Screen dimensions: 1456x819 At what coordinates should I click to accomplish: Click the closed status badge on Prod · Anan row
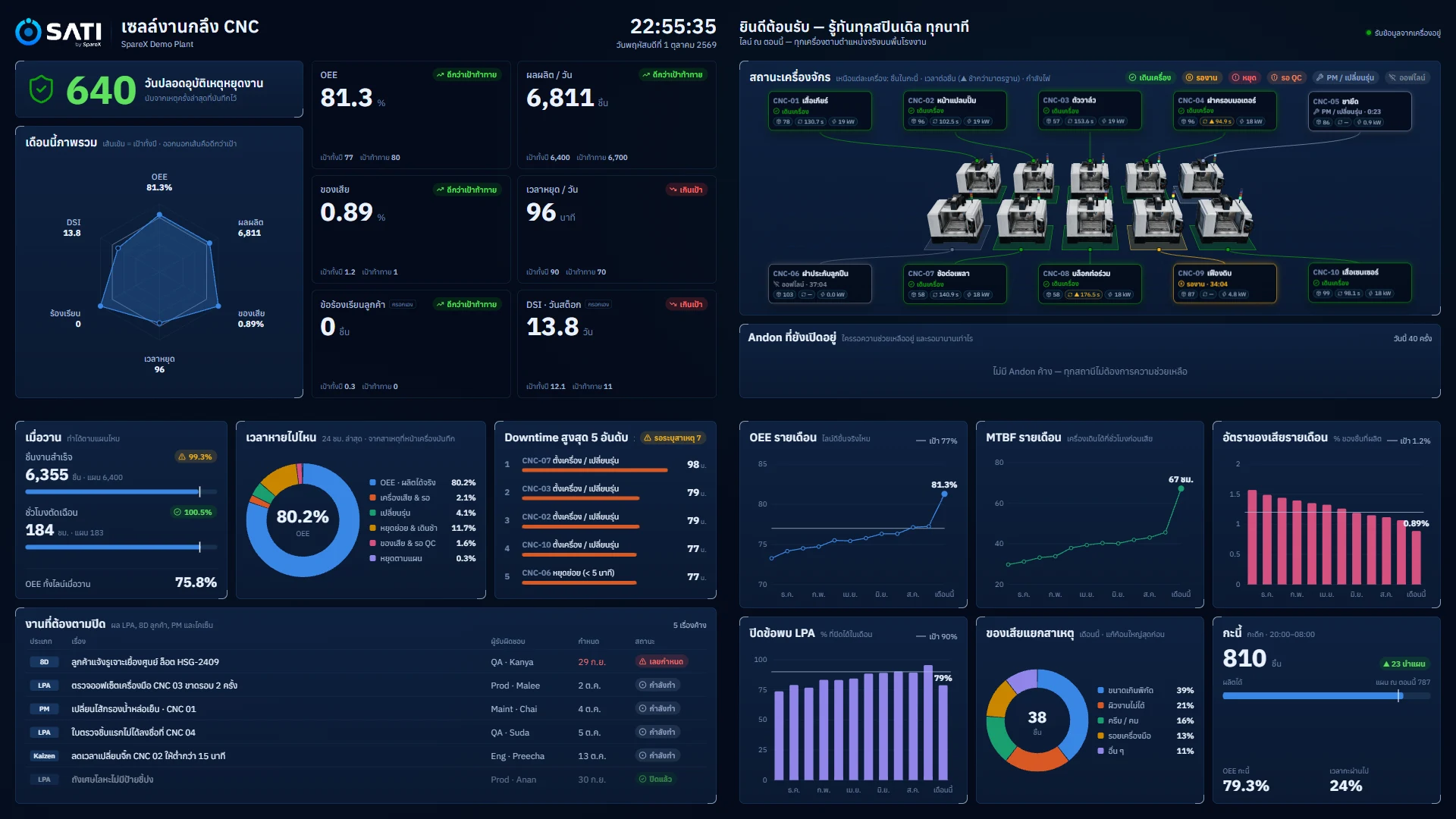(655, 780)
